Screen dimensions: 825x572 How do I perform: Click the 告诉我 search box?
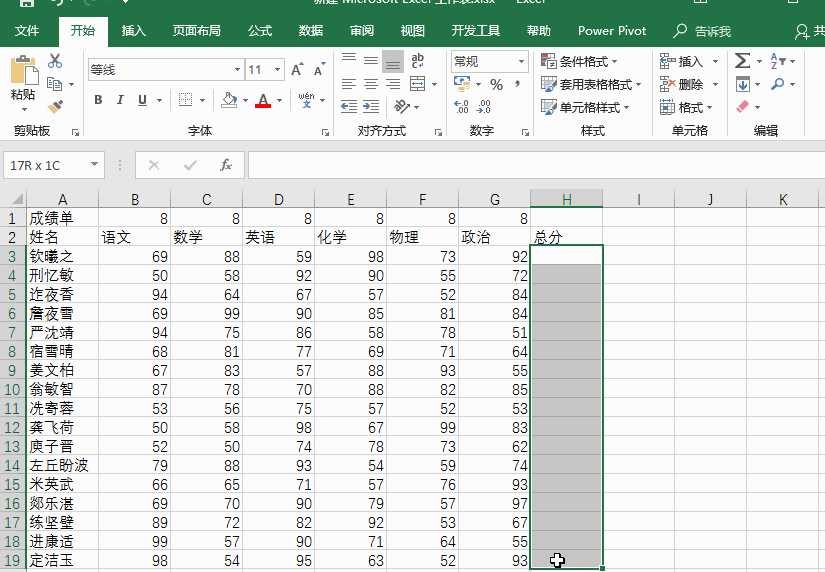[x=702, y=31]
